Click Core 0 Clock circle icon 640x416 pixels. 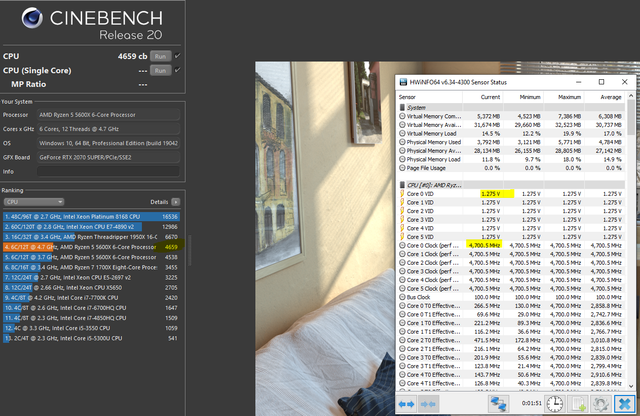tap(402, 245)
